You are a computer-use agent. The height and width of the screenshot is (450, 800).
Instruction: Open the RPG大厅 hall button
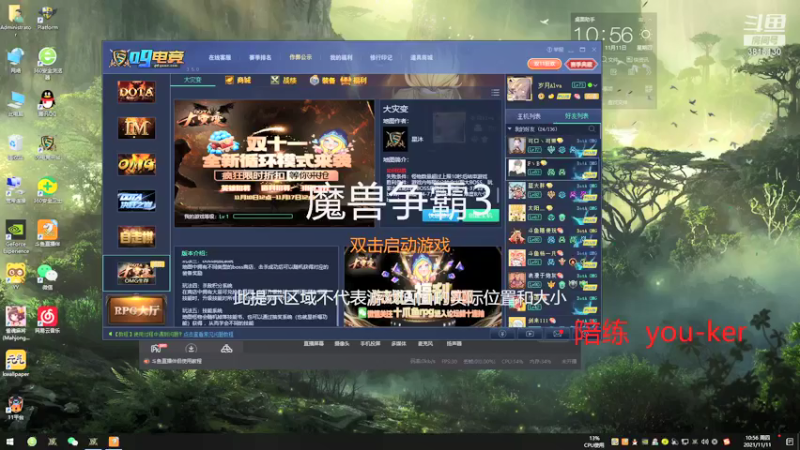[x=136, y=310]
